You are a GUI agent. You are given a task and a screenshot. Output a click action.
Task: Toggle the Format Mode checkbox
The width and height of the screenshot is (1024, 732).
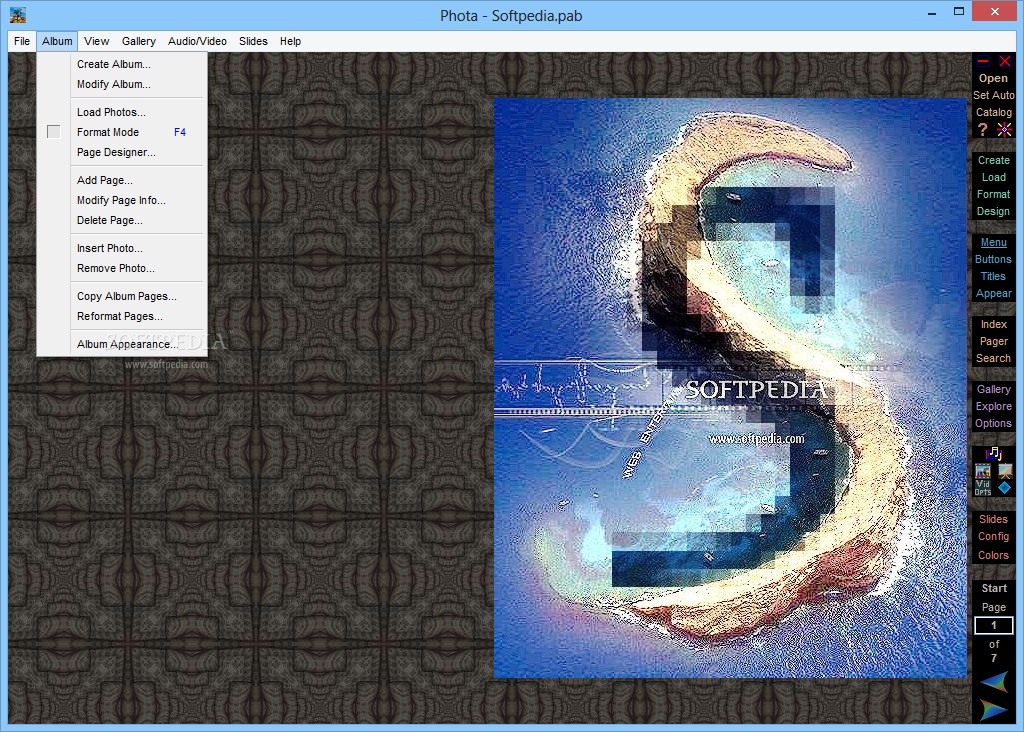[54, 132]
